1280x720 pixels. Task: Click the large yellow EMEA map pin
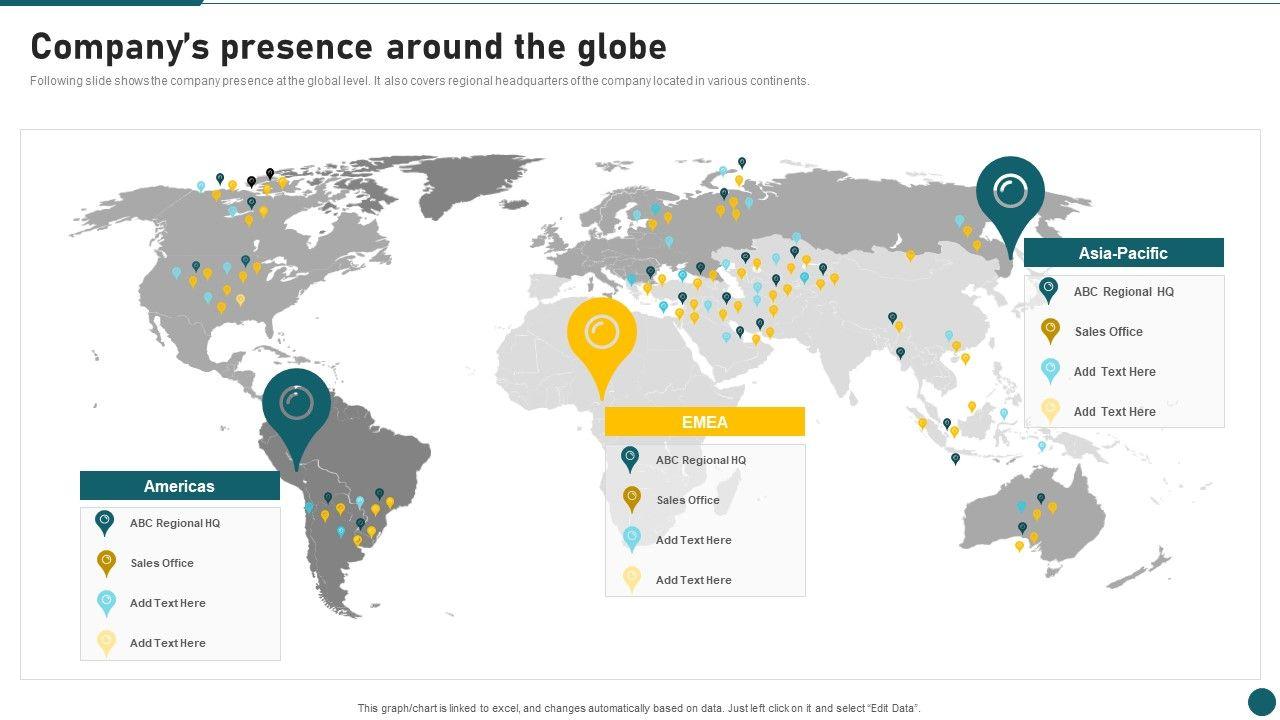pos(601,336)
